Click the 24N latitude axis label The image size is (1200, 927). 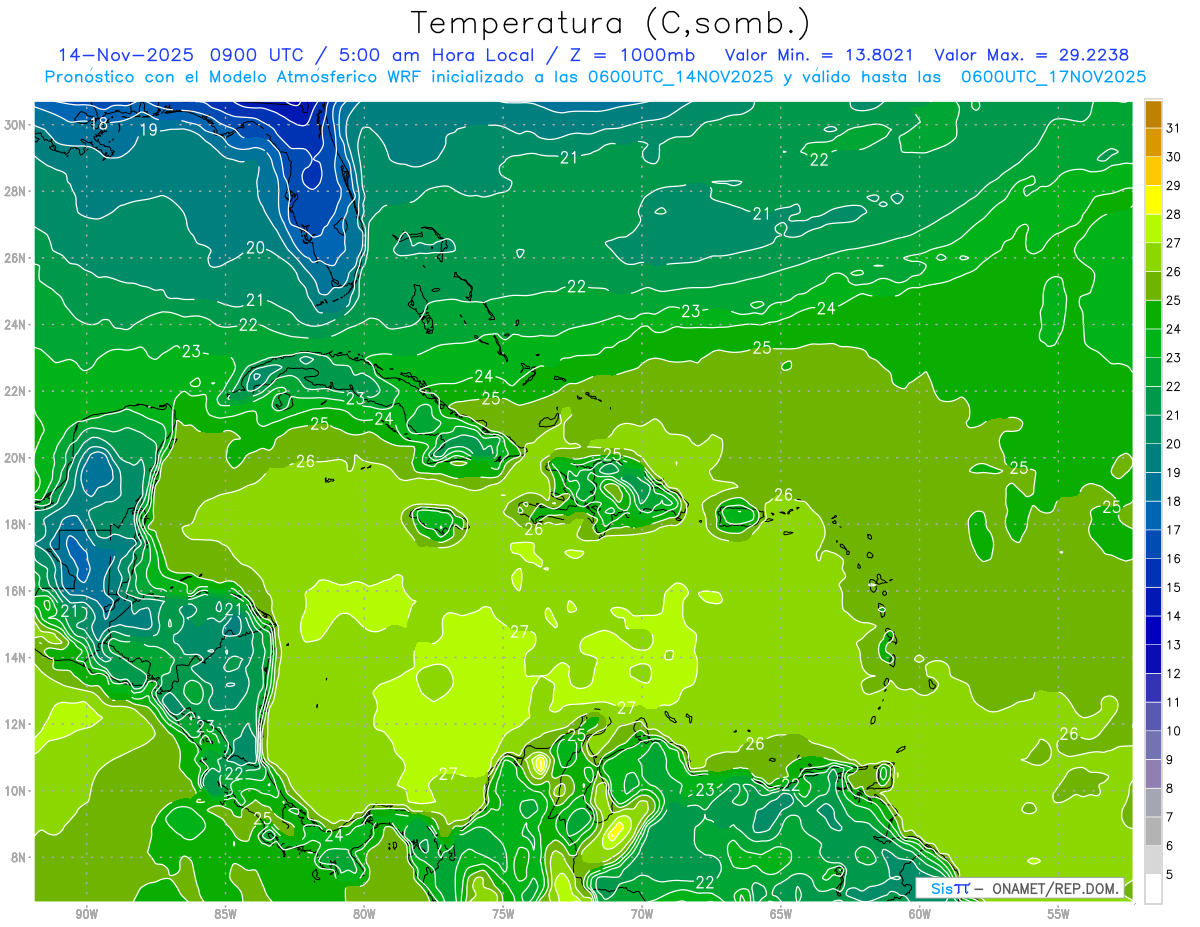[16, 325]
